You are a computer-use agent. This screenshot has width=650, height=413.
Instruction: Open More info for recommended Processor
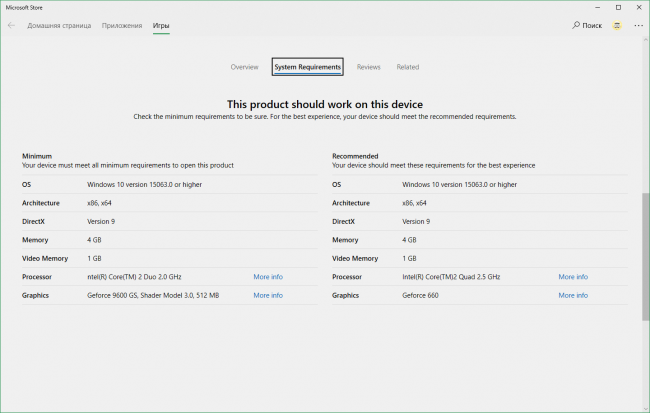[573, 277]
